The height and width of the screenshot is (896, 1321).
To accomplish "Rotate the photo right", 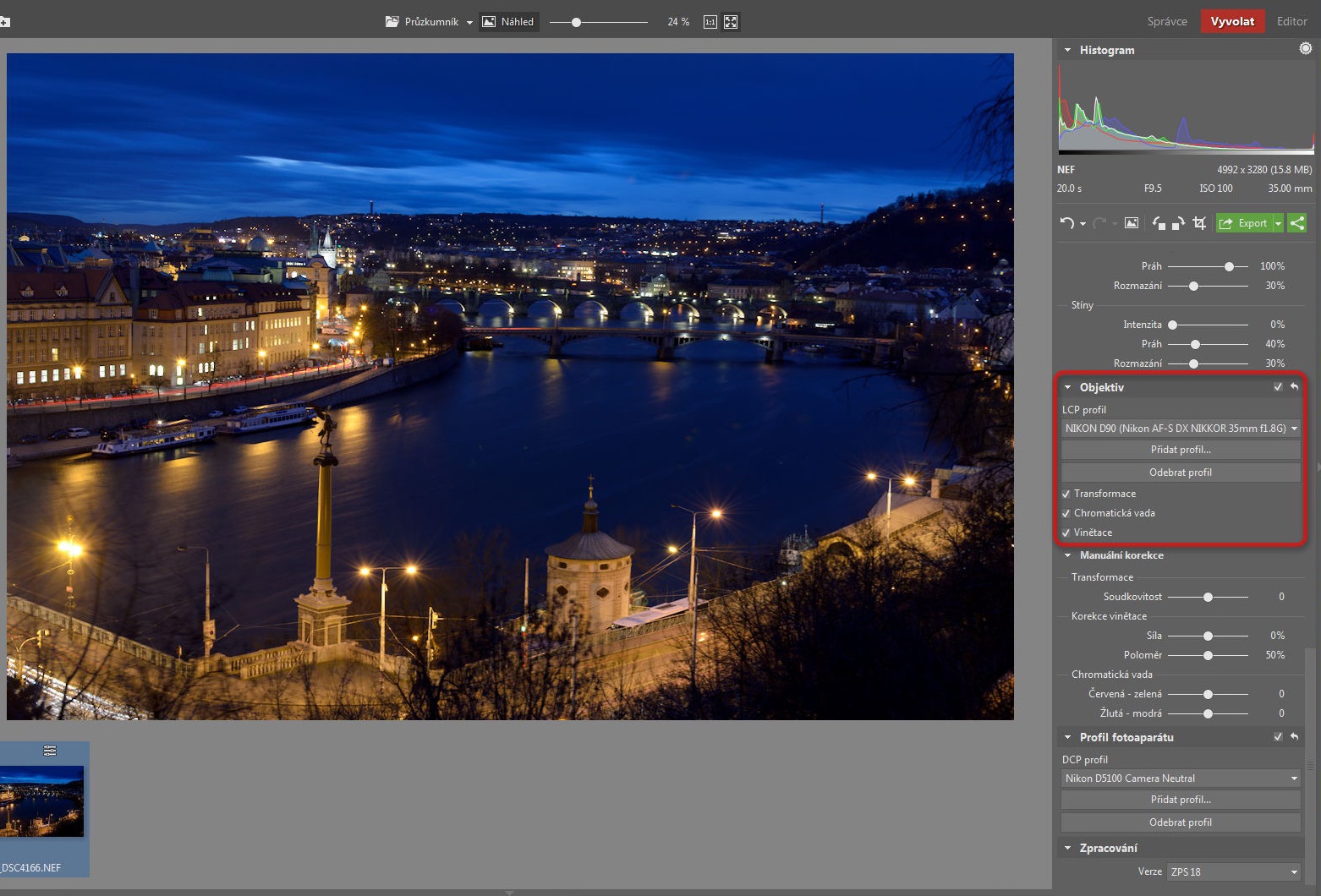I will [1178, 223].
